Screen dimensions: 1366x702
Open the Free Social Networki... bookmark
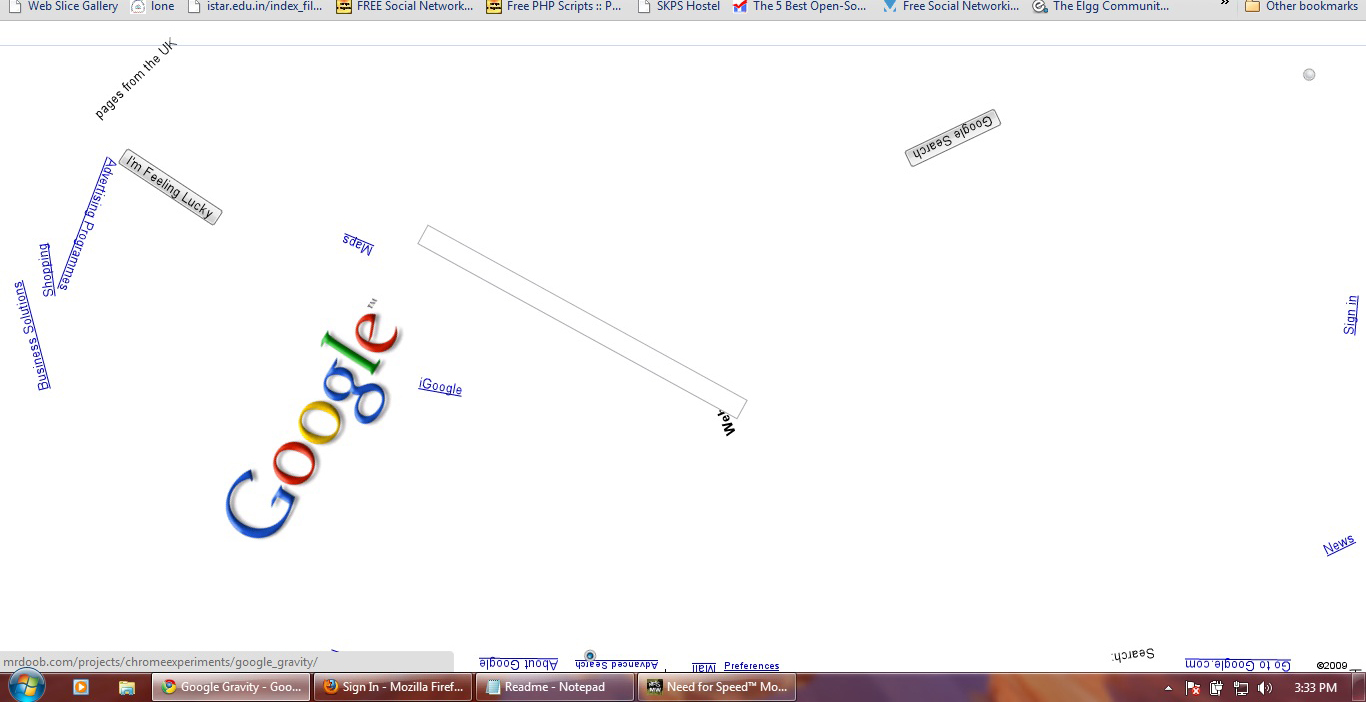click(x=951, y=6)
